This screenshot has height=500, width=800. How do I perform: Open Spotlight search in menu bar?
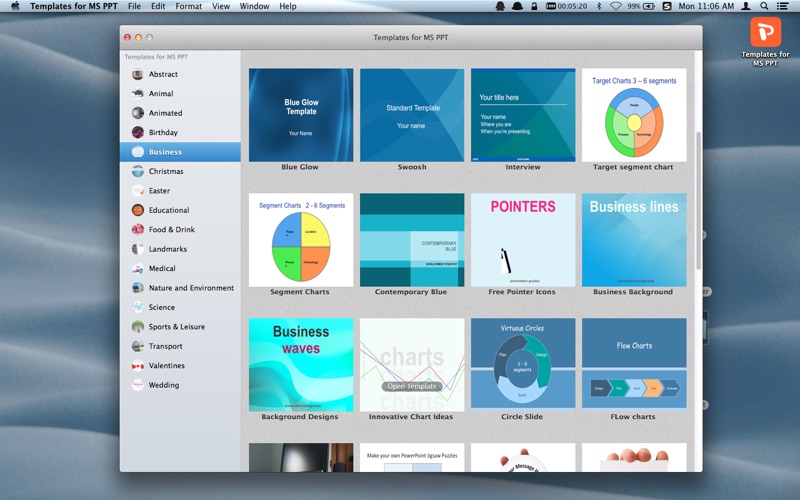coord(764,6)
